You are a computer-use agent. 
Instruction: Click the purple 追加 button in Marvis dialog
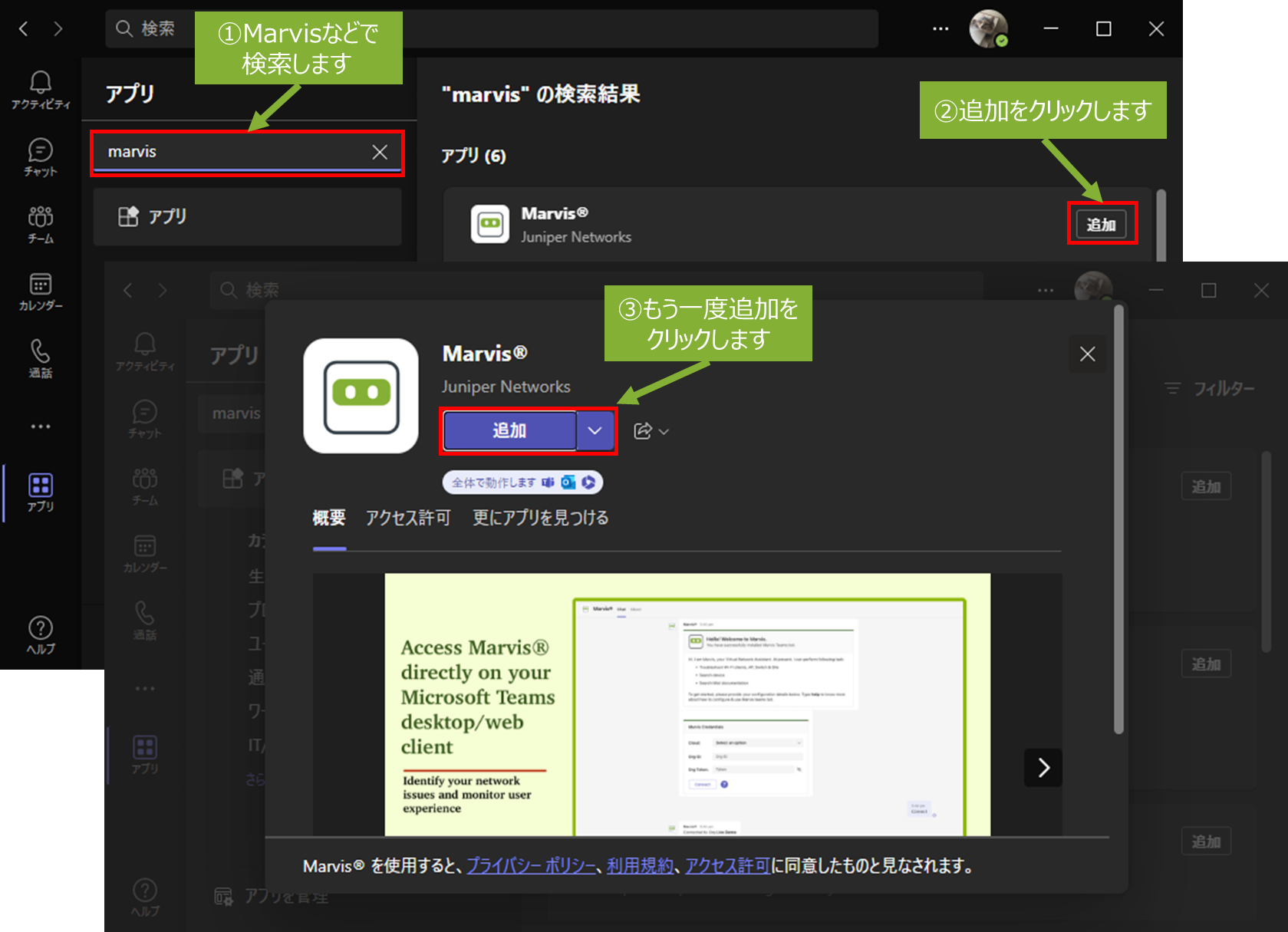(509, 431)
